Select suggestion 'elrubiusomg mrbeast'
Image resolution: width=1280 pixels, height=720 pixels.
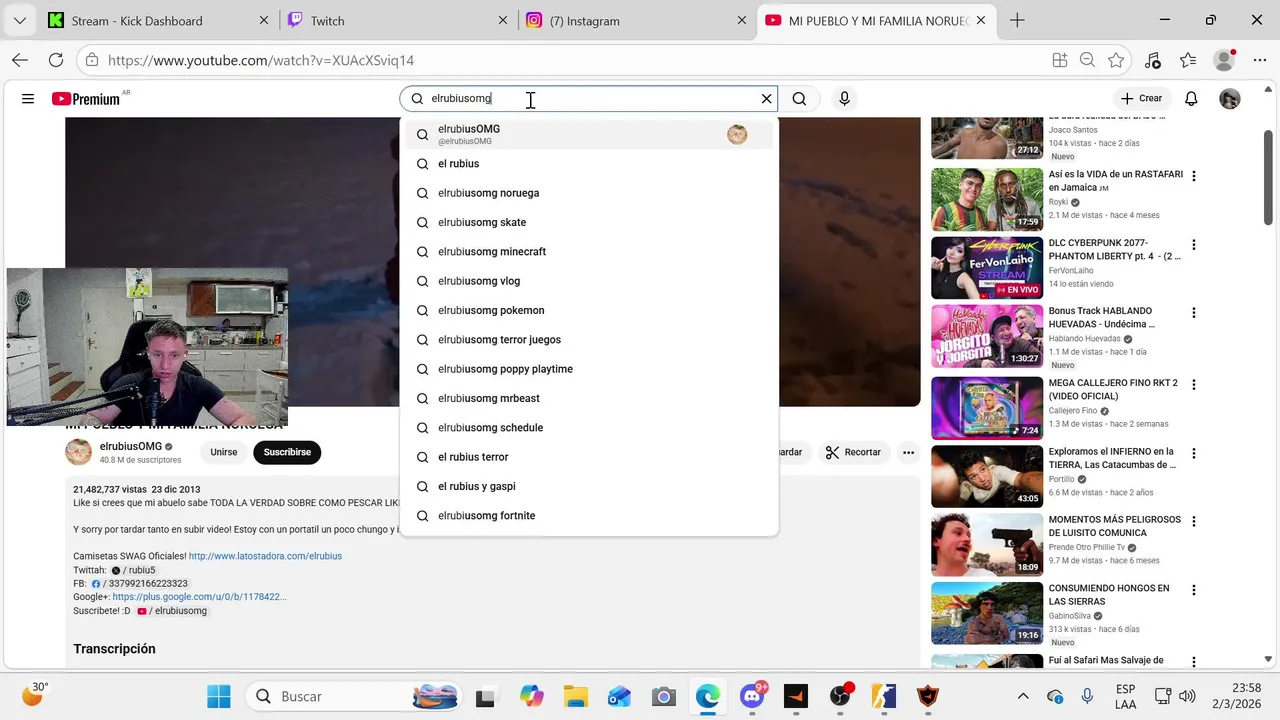click(x=589, y=398)
